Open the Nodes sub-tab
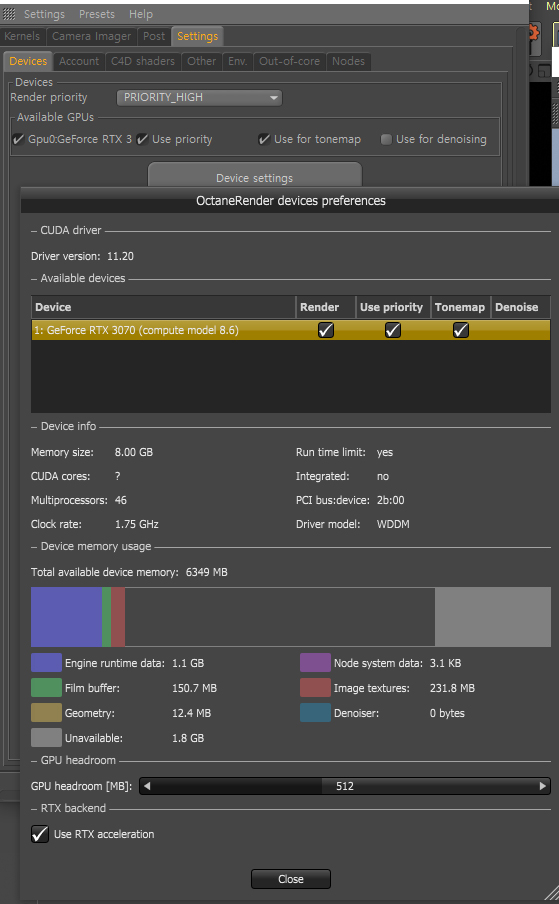 [x=349, y=61]
